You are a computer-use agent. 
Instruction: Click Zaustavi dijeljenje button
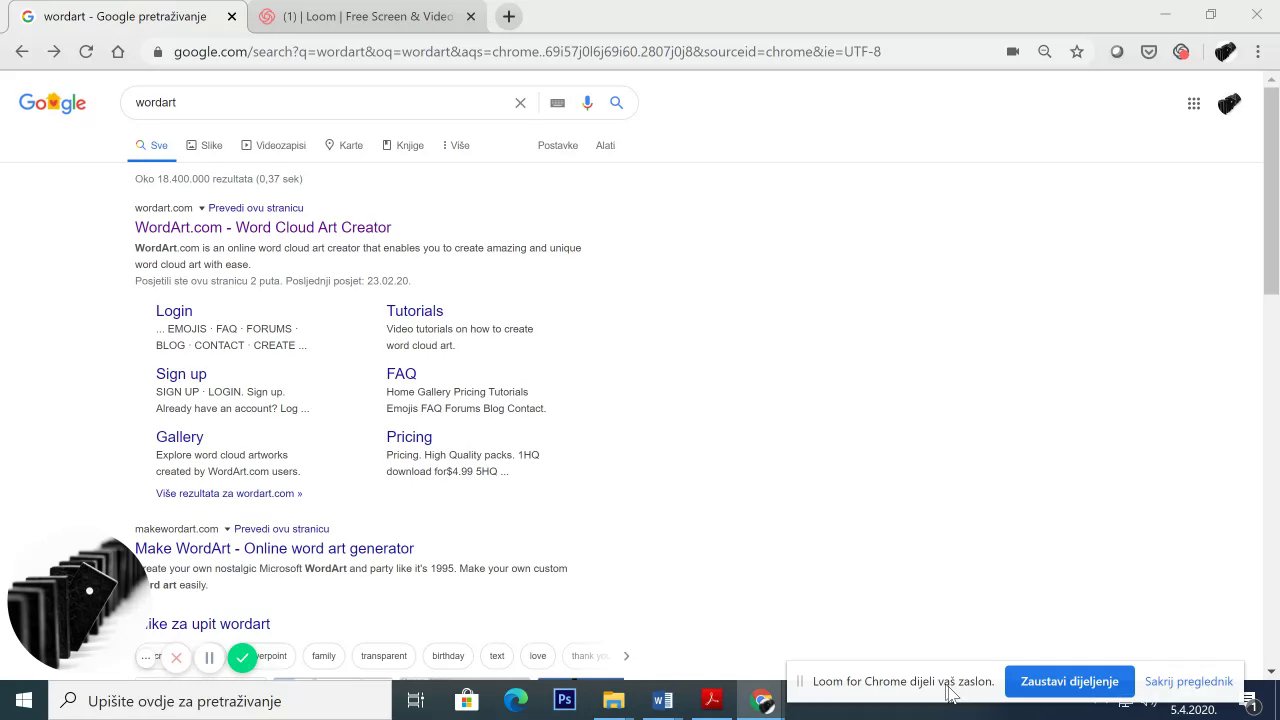[x=1070, y=682]
